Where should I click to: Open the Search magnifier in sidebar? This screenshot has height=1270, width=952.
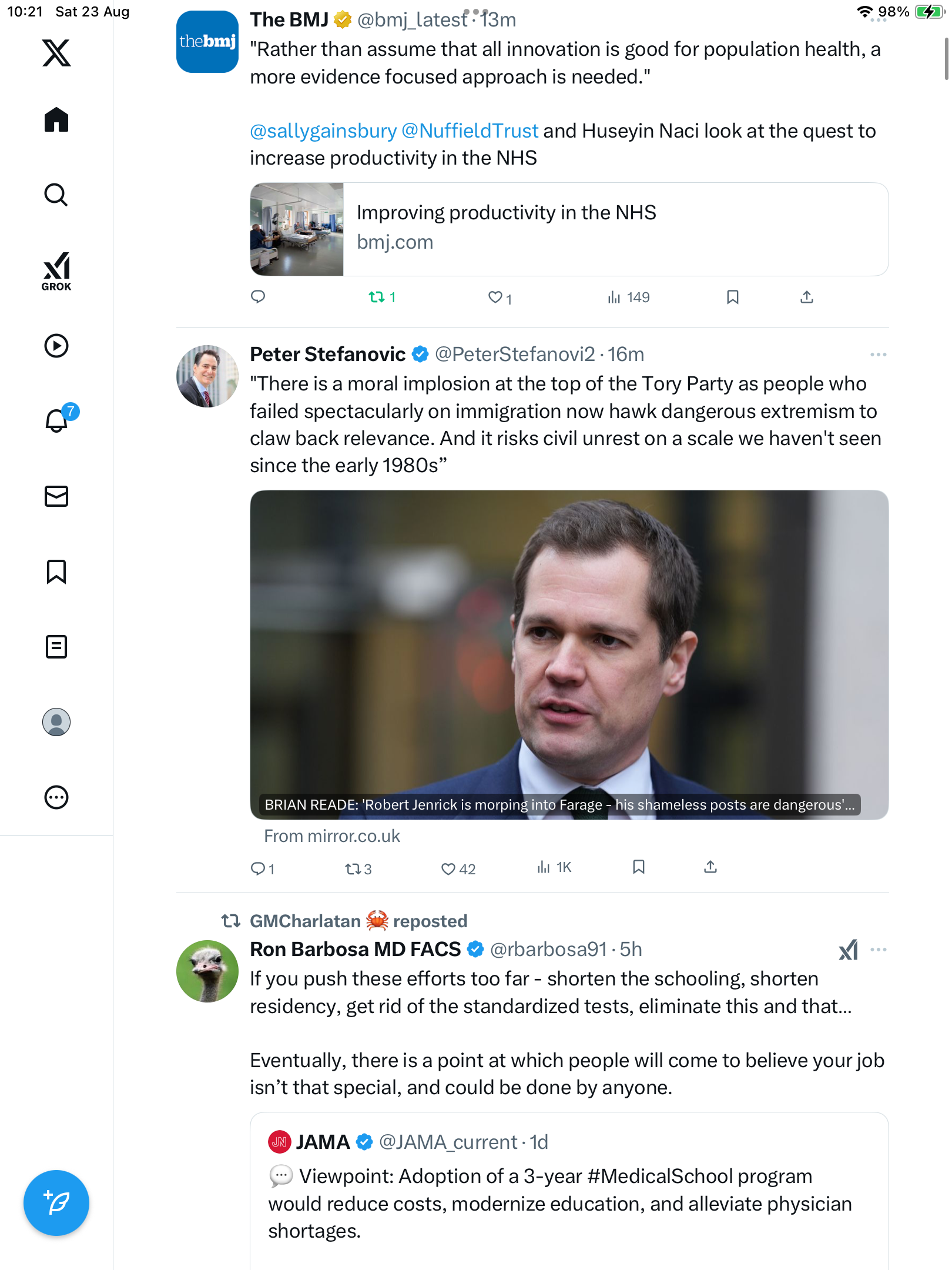(x=56, y=195)
